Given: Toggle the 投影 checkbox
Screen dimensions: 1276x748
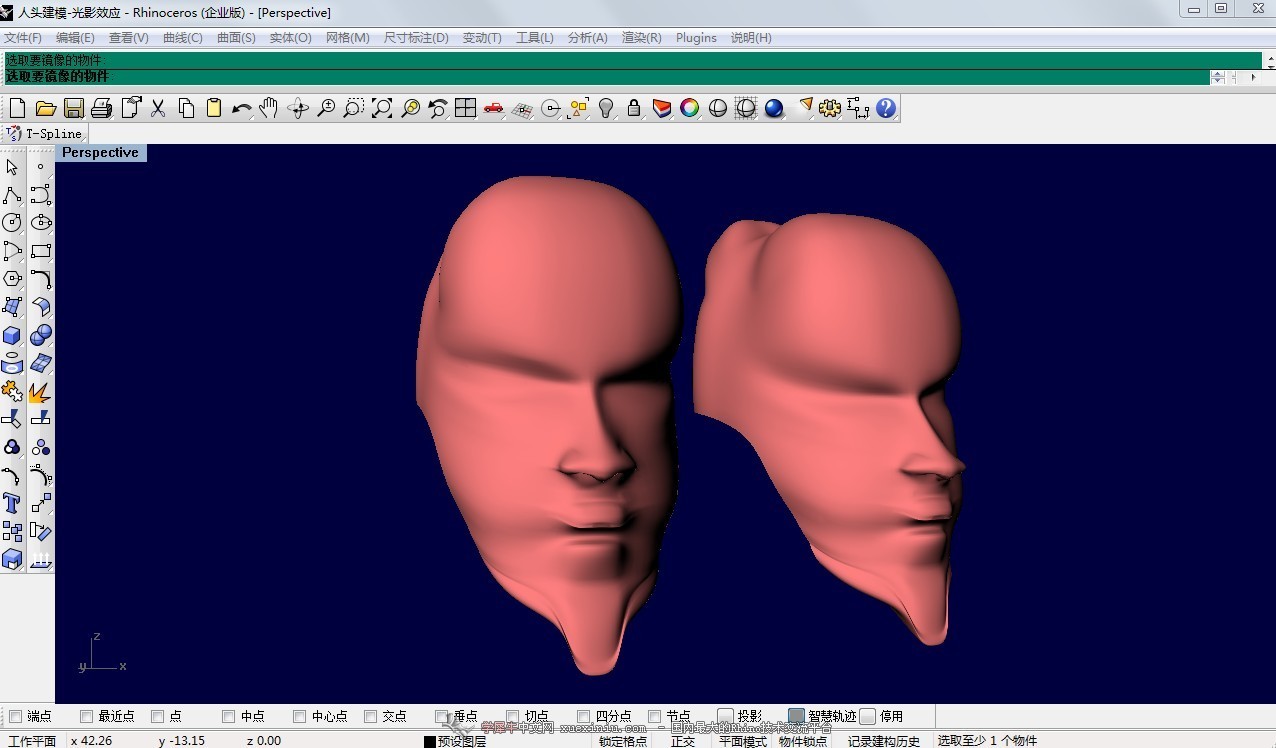Looking at the screenshot, I should pyautogui.click(x=726, y=716).
